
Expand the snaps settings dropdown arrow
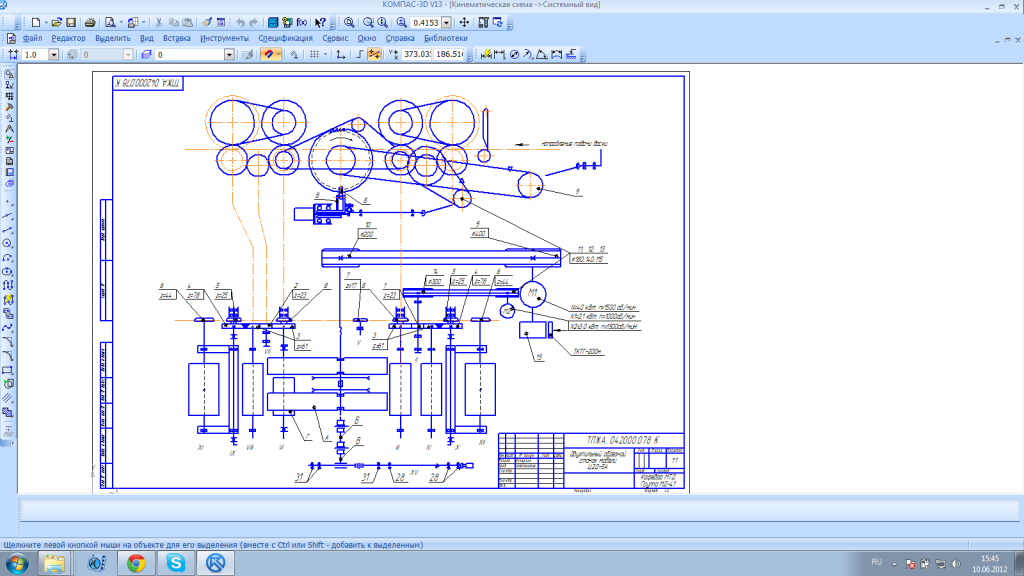point(279,55)
